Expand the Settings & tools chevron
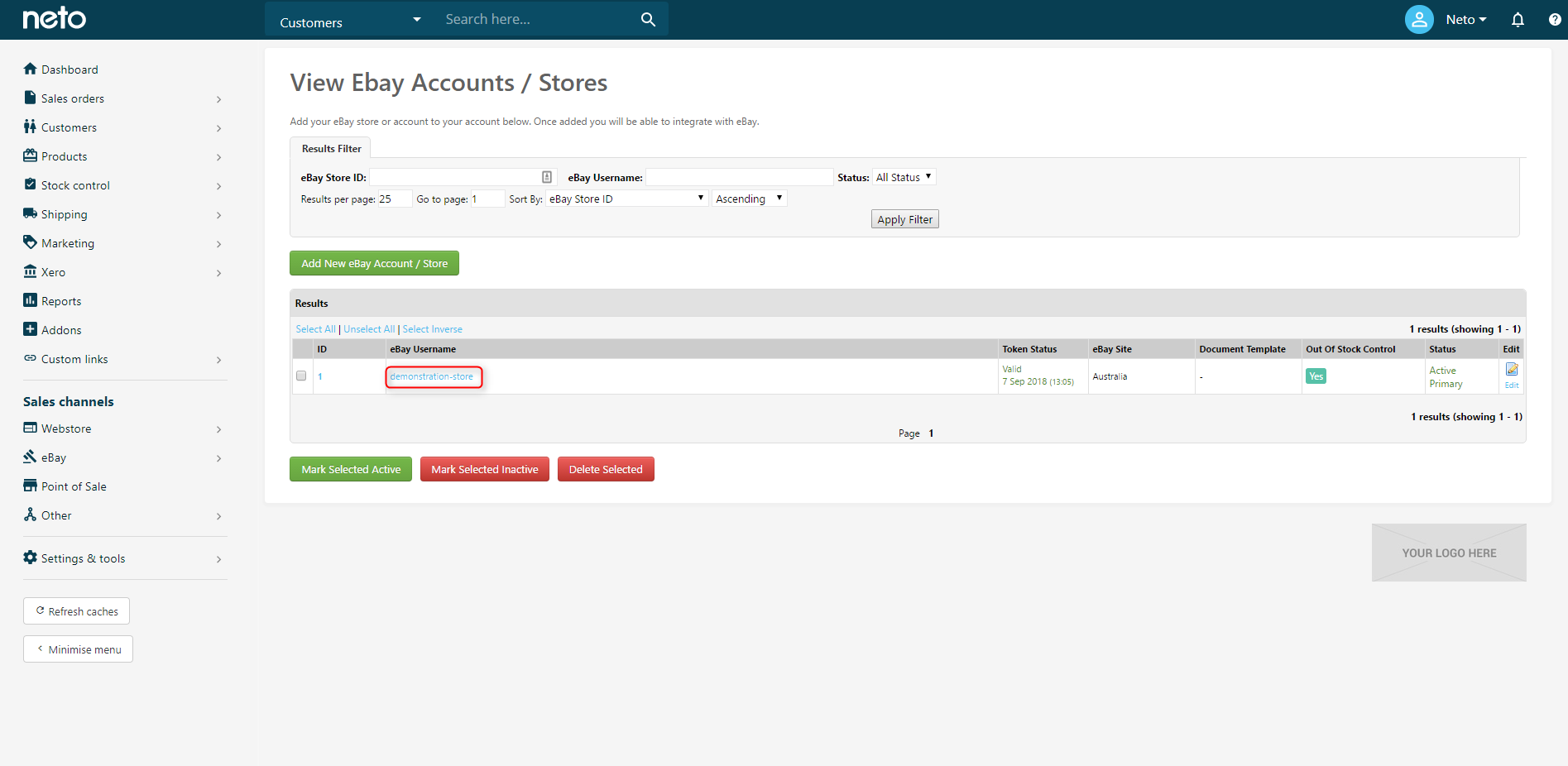1568x766 pixels. (218, 559)
